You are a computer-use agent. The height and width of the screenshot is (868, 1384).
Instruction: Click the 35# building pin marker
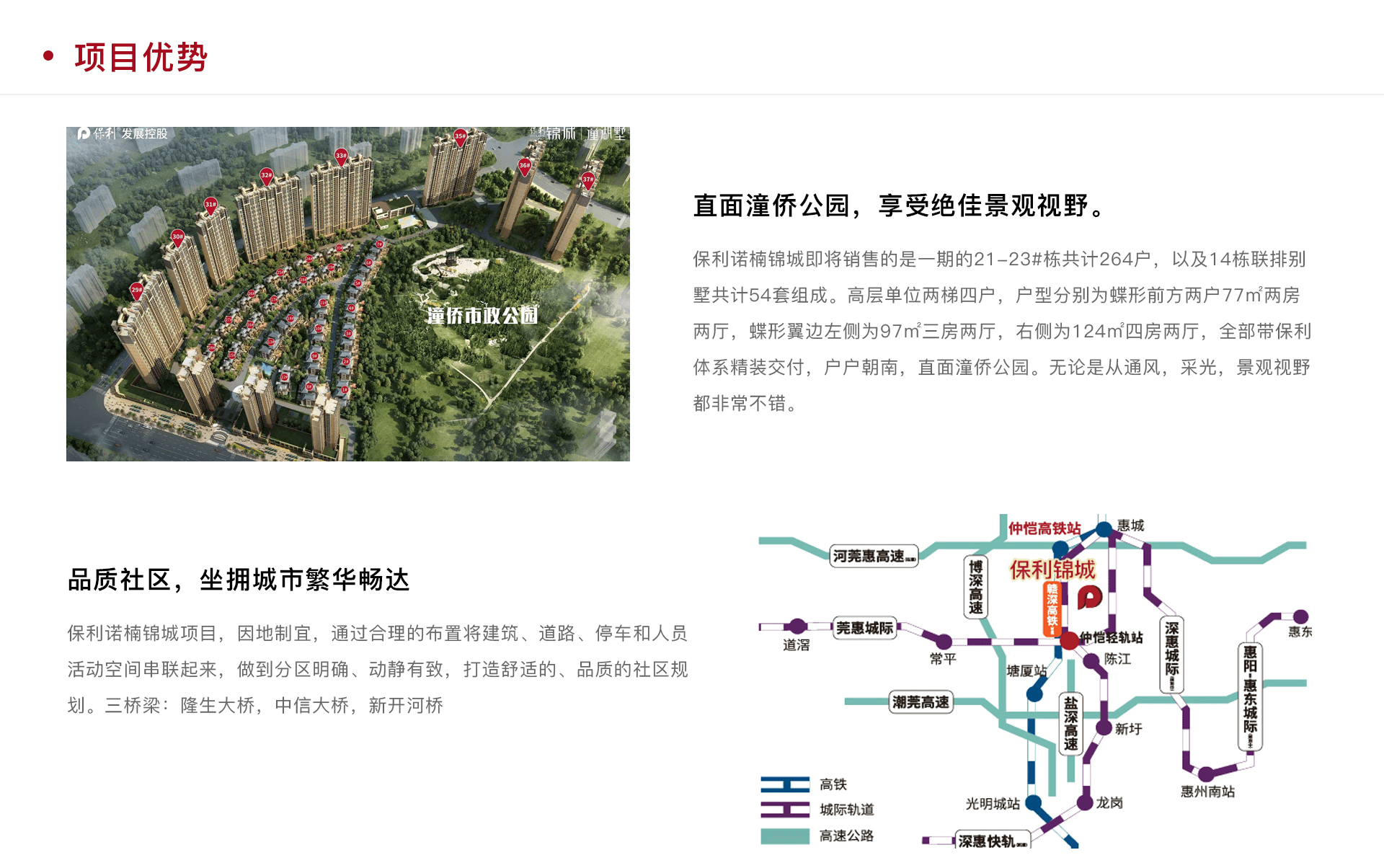click(460, 136)
